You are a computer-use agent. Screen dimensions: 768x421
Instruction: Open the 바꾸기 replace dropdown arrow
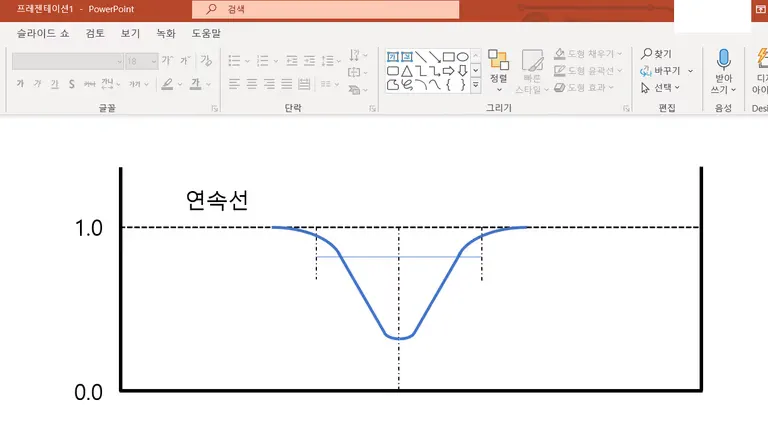coord(691,71)
